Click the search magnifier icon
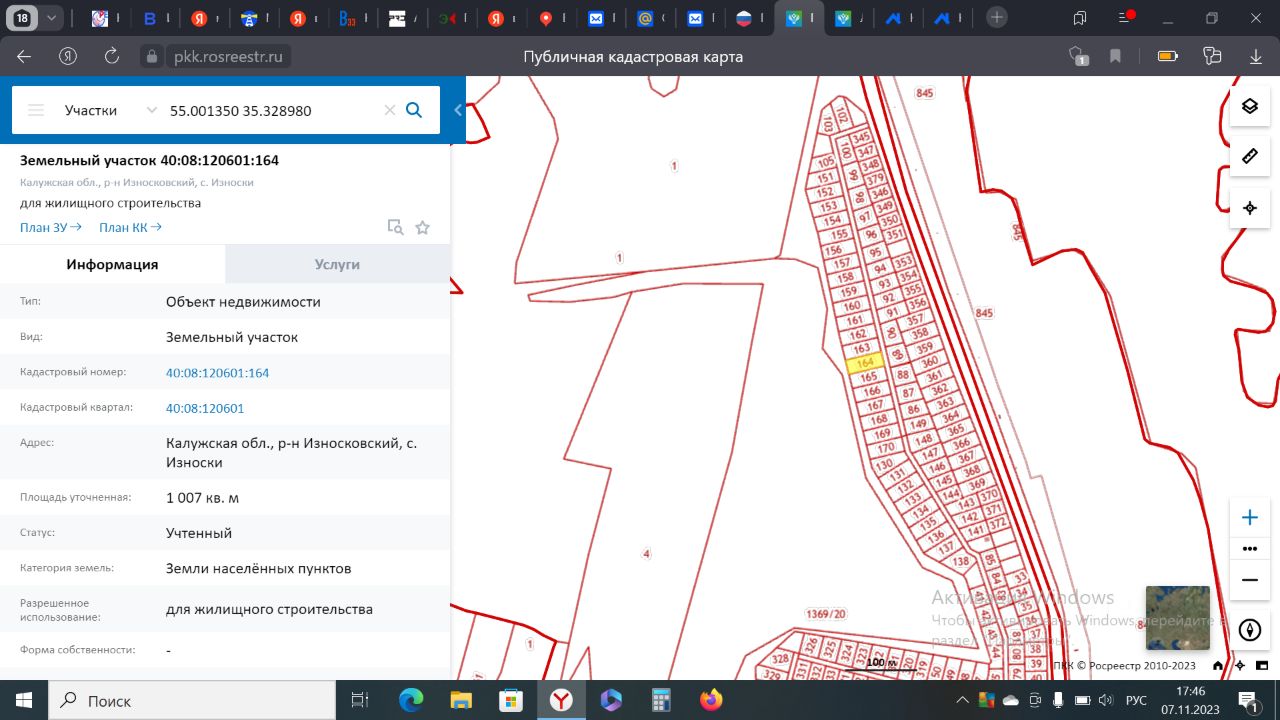This screenshot has width=1280, height=720. pos(414,110)
